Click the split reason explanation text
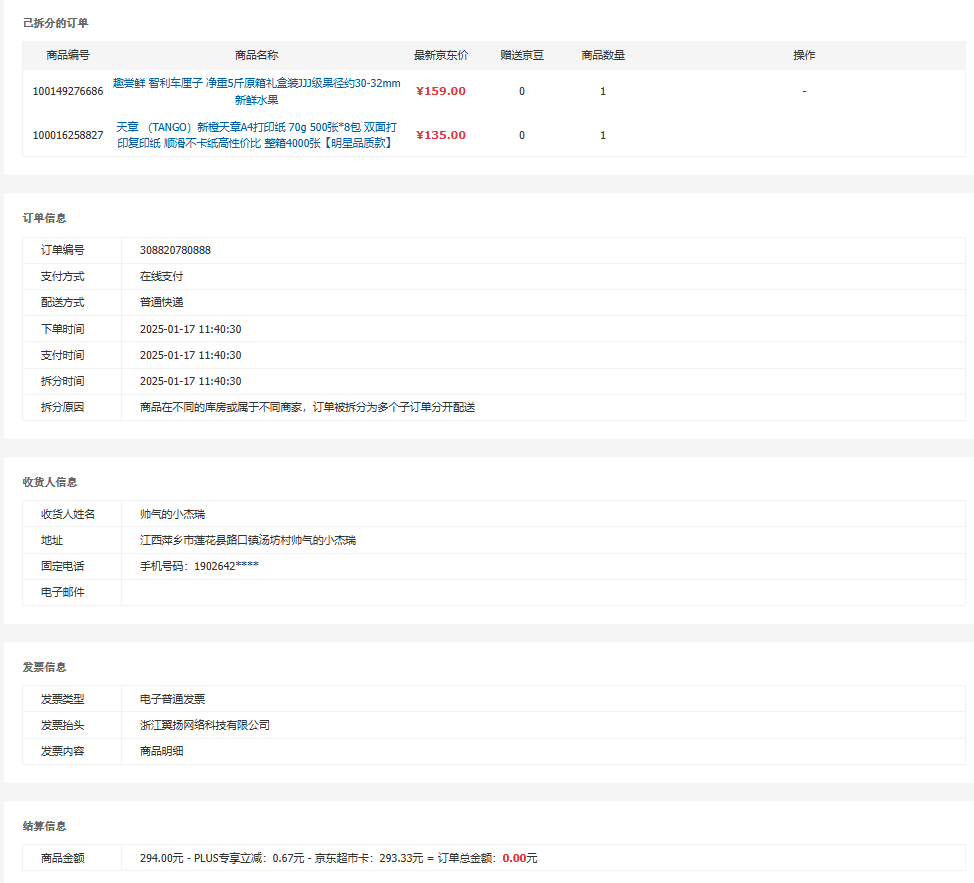974x883 pixels. coord(307,407)
